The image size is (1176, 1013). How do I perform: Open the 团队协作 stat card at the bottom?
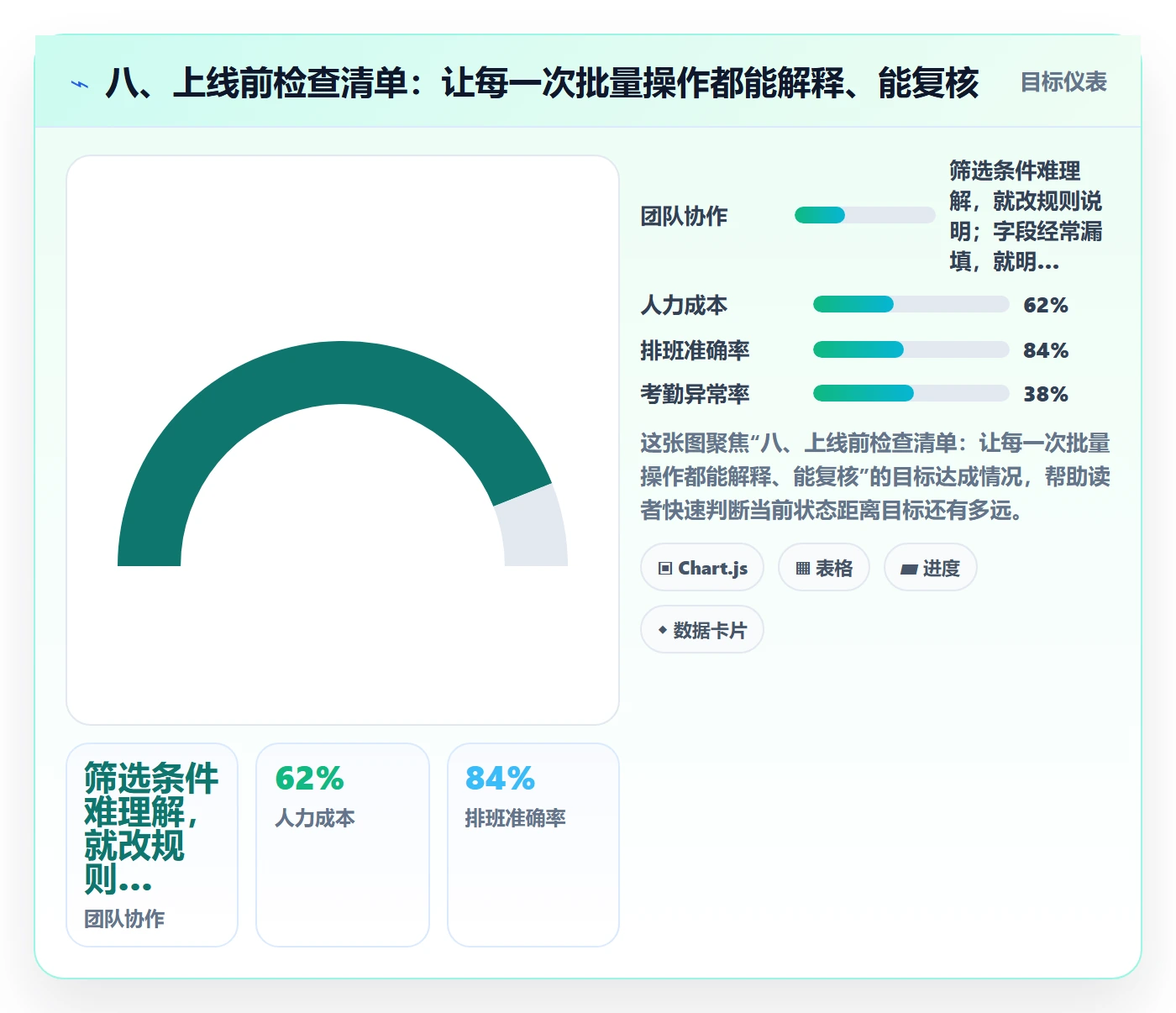point(152,845)
